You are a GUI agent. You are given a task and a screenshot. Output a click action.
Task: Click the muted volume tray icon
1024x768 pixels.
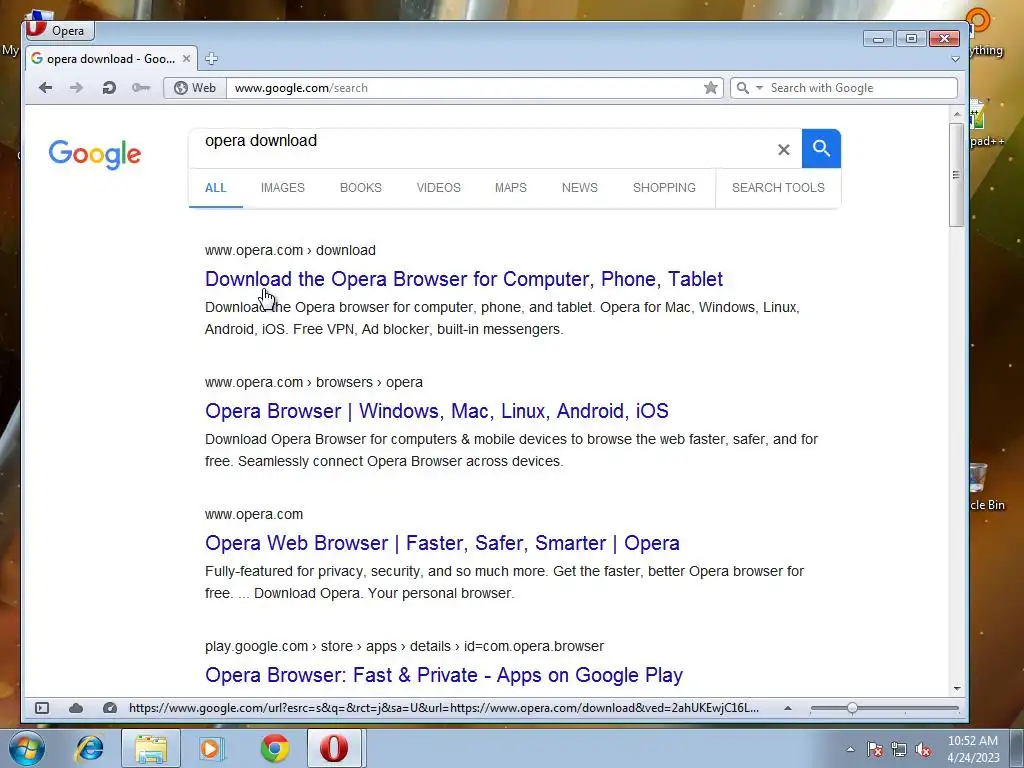[923, 749]
